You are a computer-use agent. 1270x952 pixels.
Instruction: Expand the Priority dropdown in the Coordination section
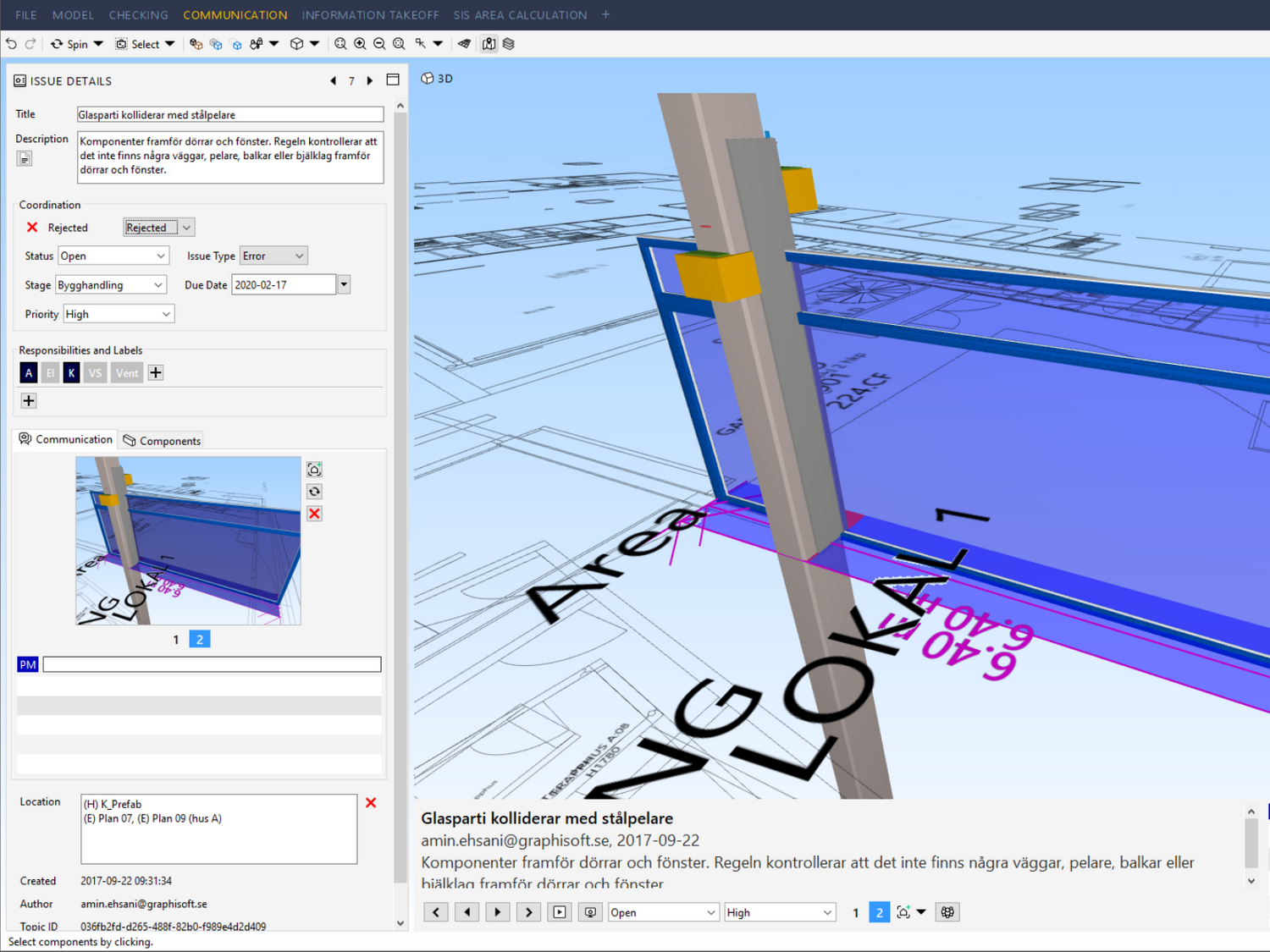click(x=119, y=315)
